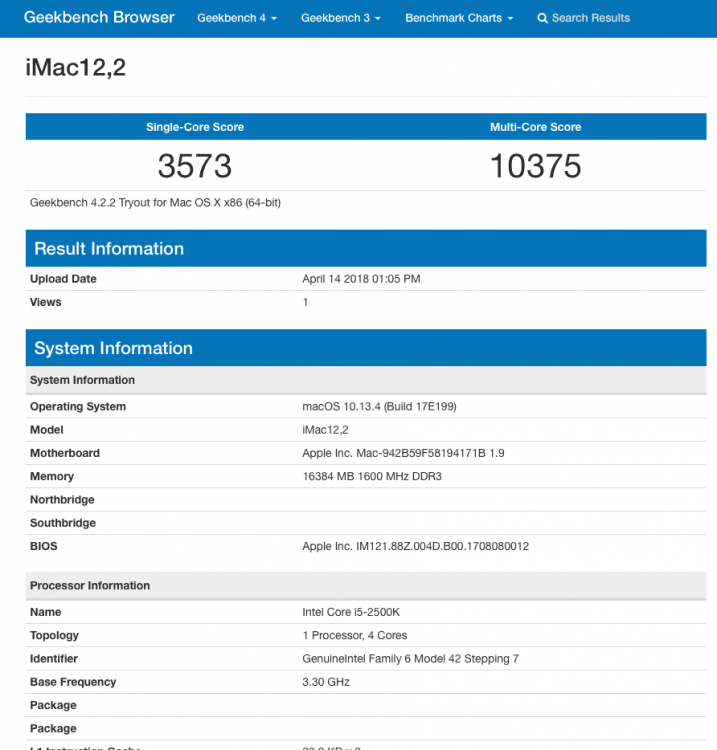Screen dimensions: 717x750
Task: Click the Result Information section header
Action: click(x=366, y=248)
